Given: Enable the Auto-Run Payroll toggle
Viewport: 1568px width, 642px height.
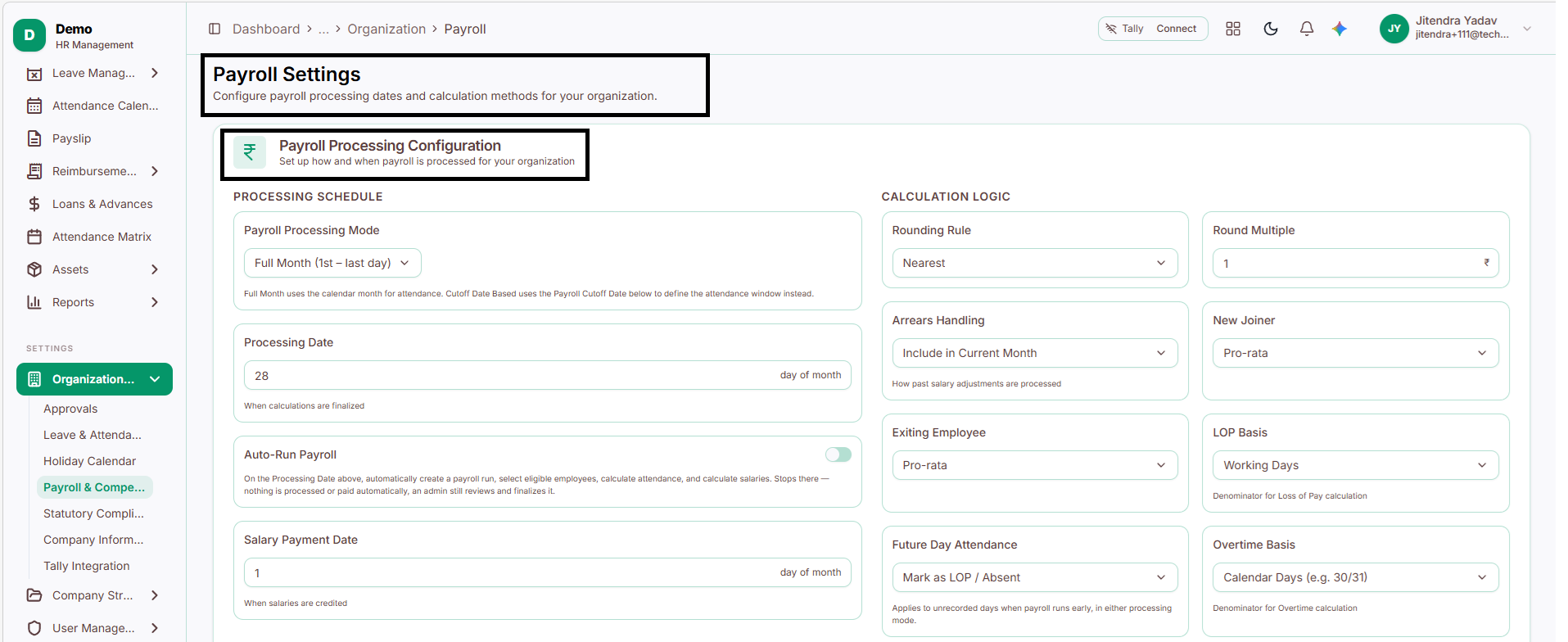Looking at the screenshot, I should pyautogui.click(x=838, y=454).
